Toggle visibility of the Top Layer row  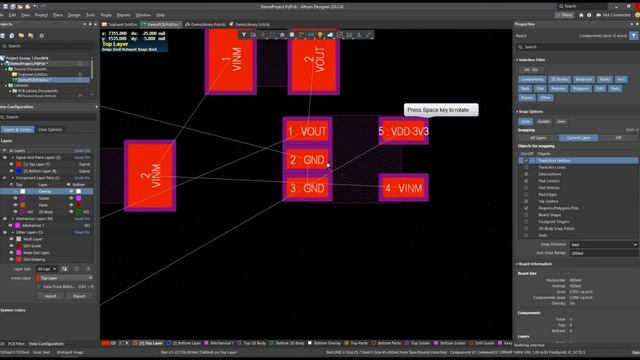(11, 164)
